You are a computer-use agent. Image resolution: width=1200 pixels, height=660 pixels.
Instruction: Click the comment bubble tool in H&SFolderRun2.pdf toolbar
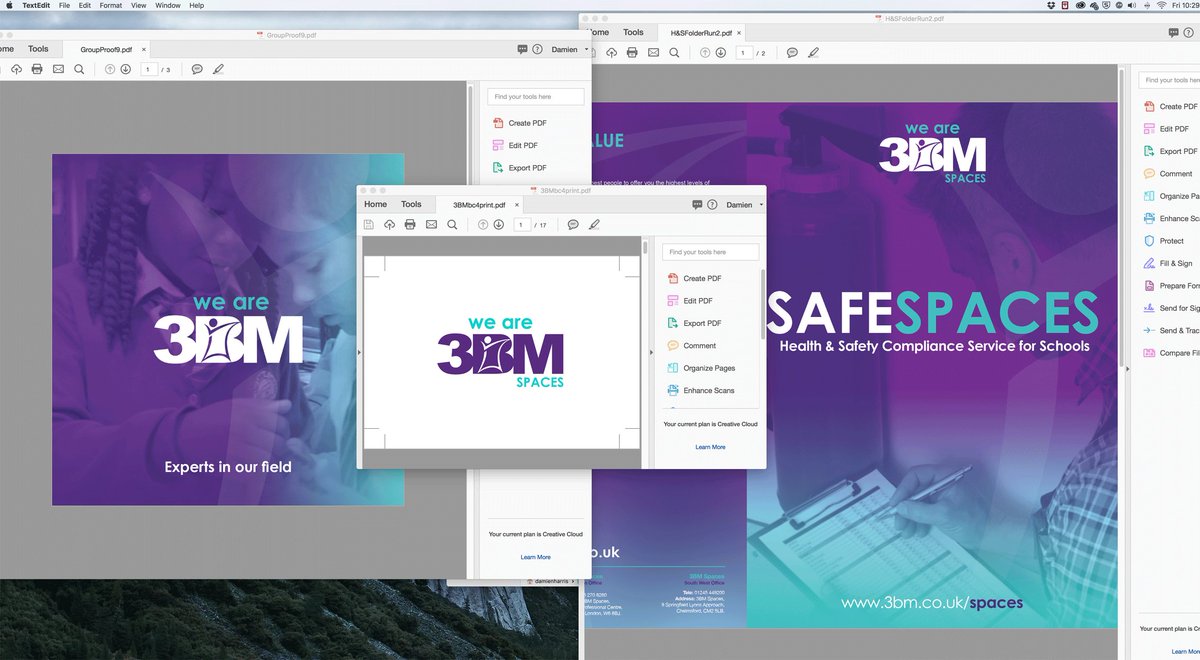(x=792, y=52)
